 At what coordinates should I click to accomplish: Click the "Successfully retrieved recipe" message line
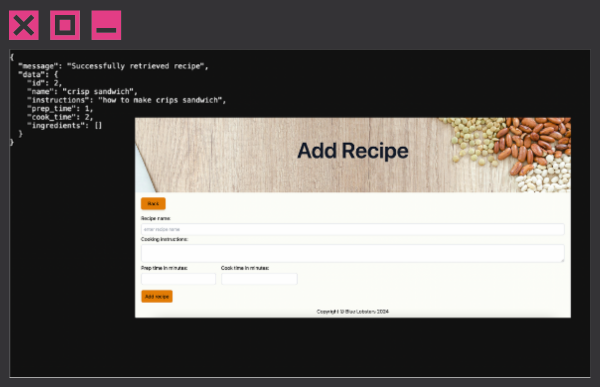click(x=113, y=66)
